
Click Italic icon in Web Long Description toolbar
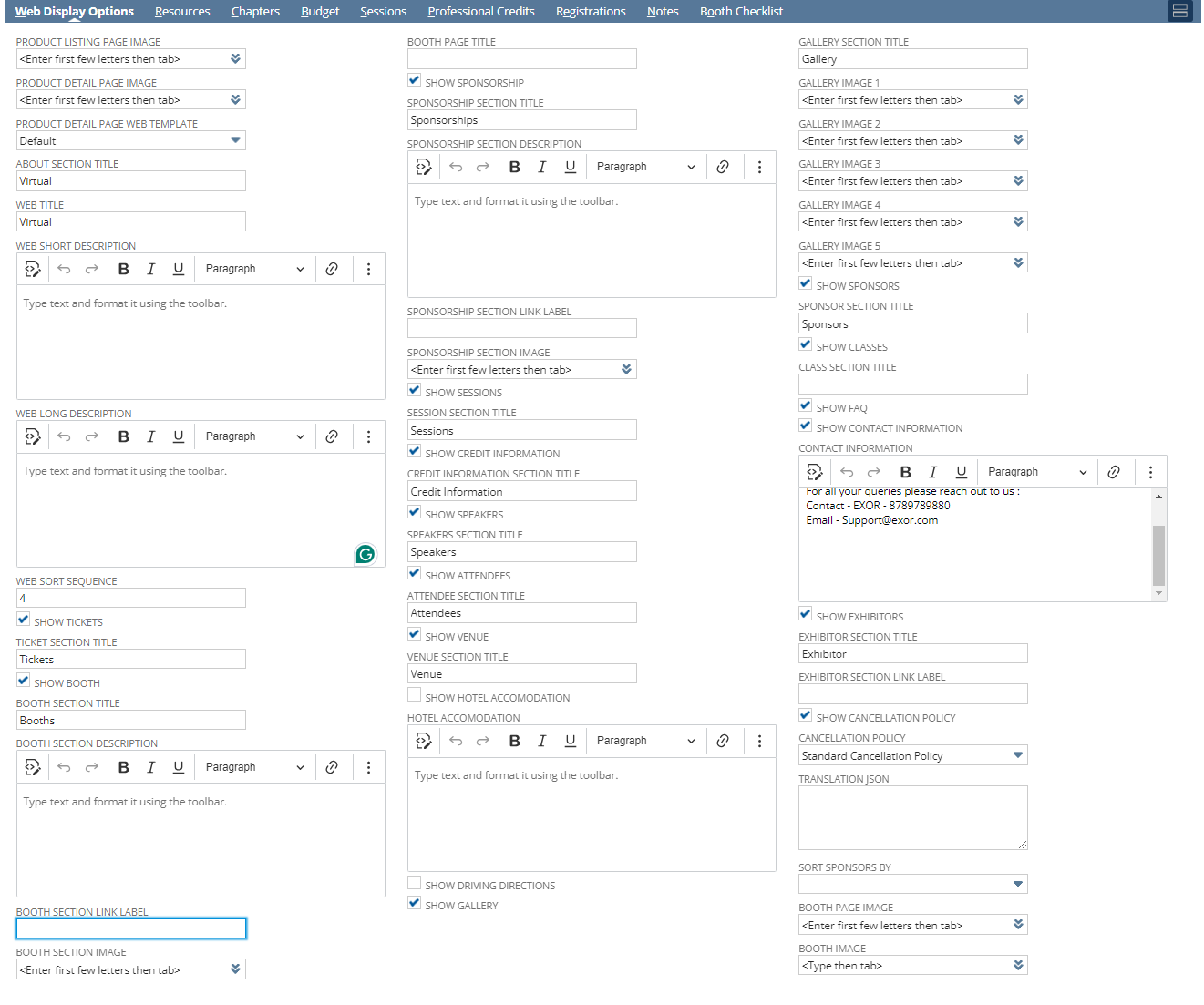(151, 436)
